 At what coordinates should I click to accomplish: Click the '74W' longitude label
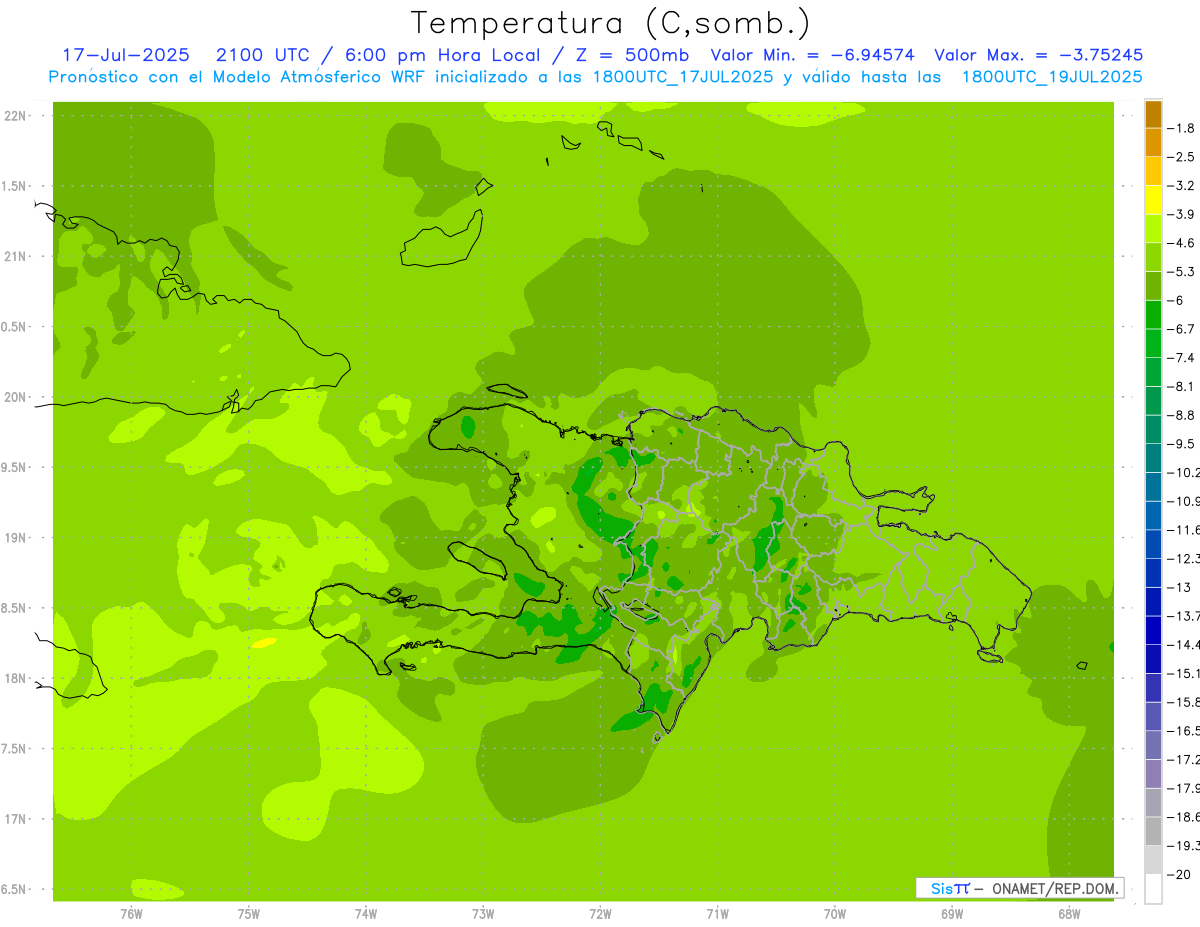coord(366,913)
